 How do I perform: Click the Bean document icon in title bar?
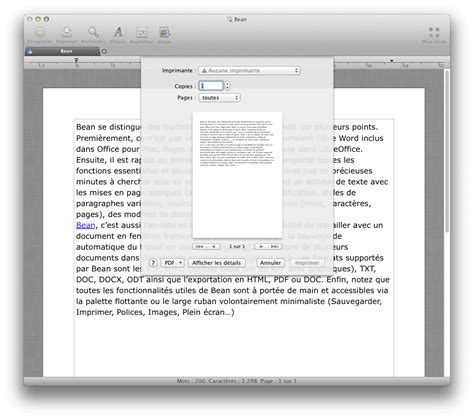[229, 19]
